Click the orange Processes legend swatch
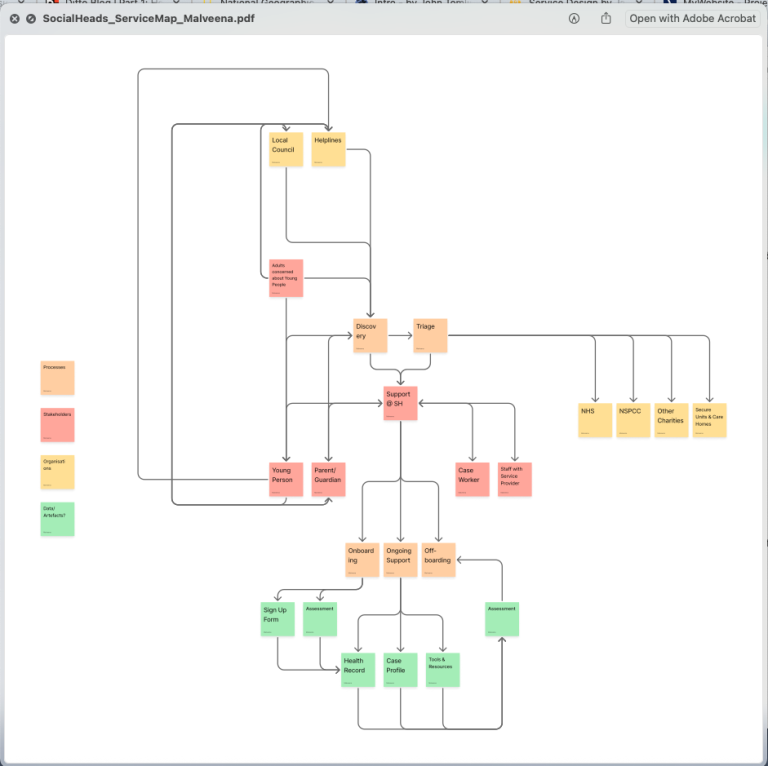768x766 pixels. (57, 378)
